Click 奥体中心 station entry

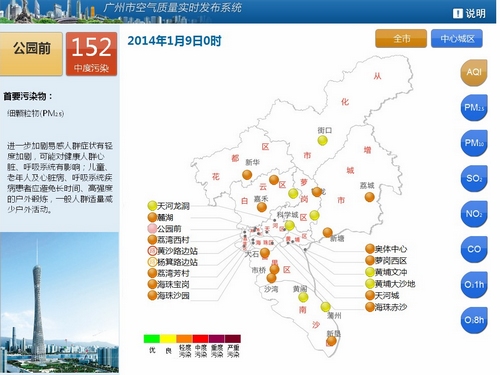[x=386, y=249]
